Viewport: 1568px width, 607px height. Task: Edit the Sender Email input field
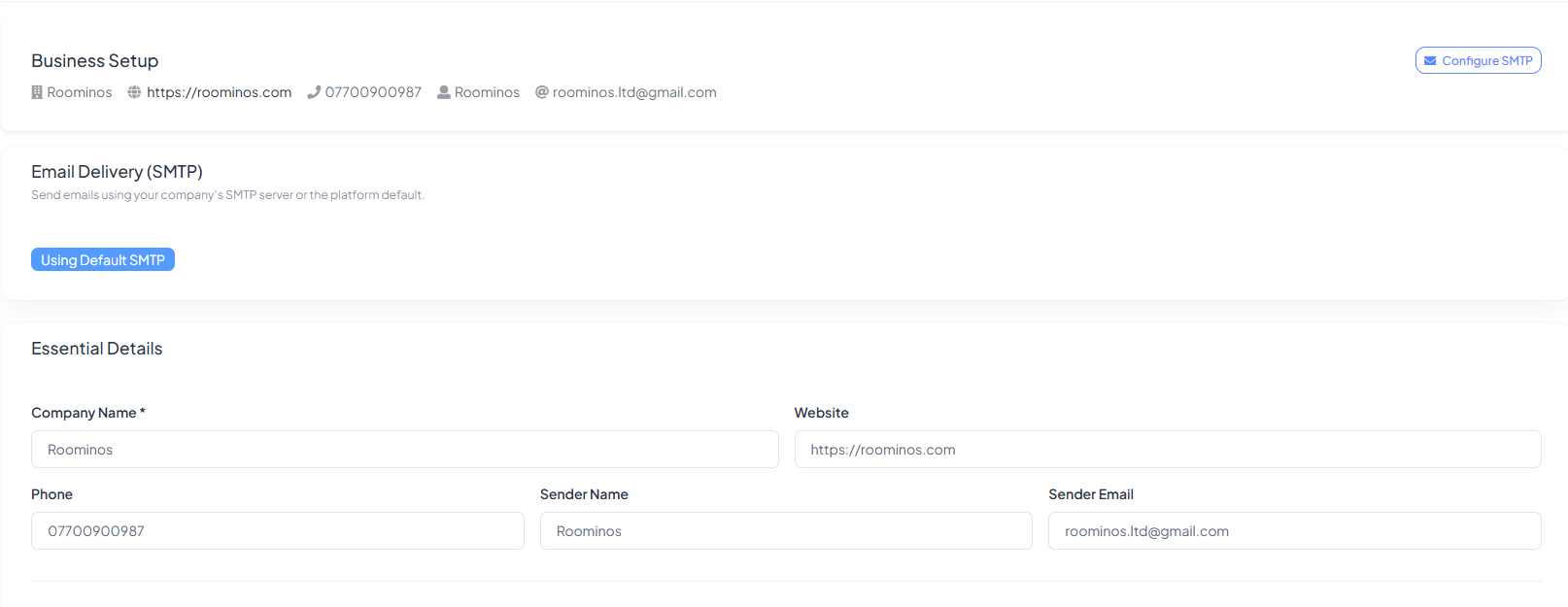click(x=1294, y=531)
